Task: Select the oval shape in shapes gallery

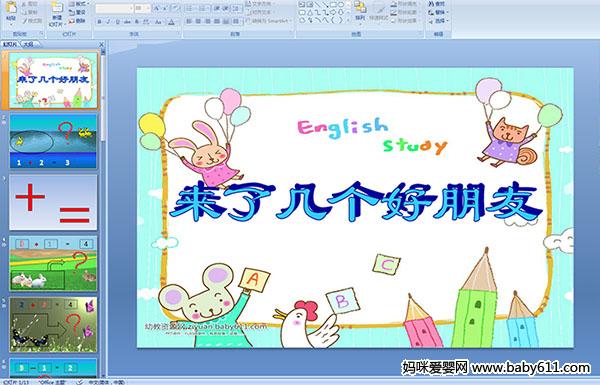Action: (x=341, y=4)
